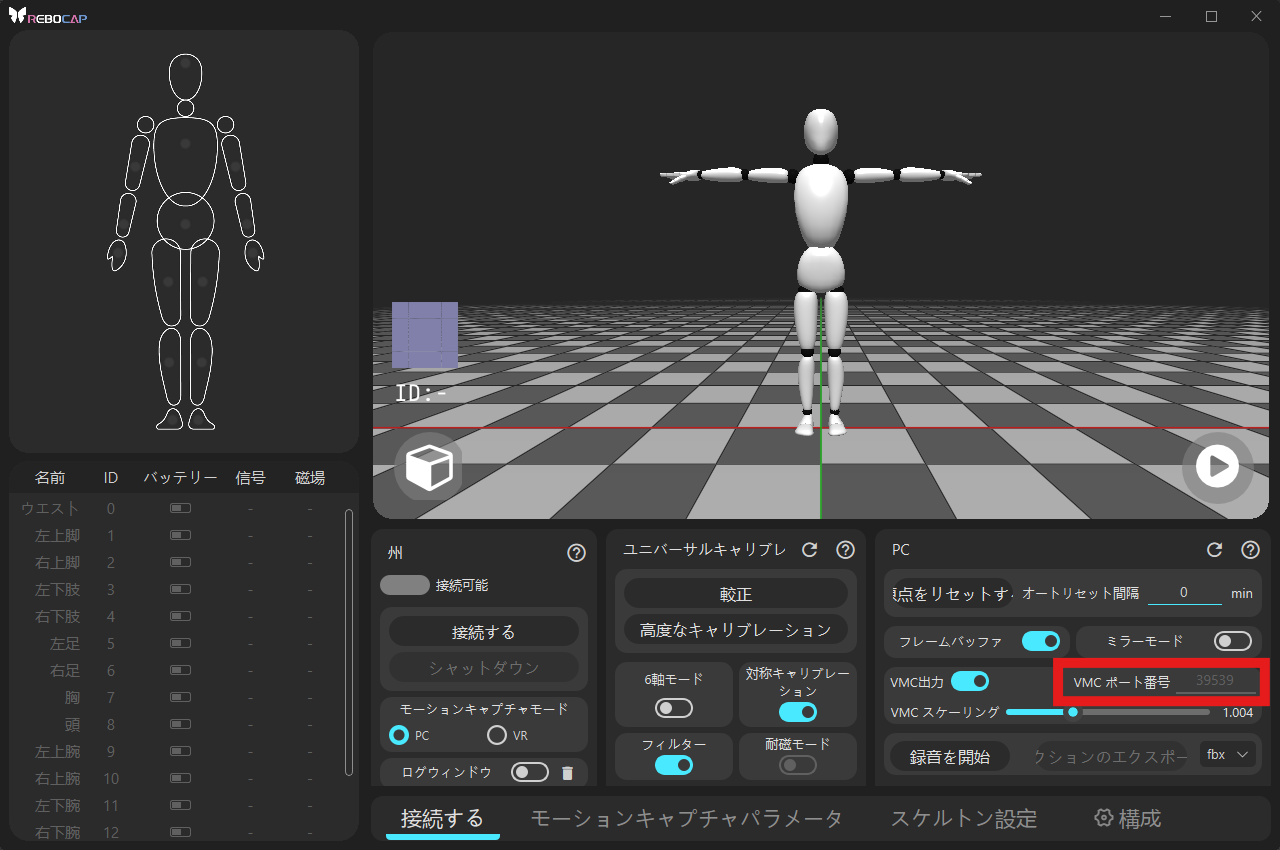The width and height of the screenshot is (1280, 850).
Task: Click the 名前 column header
Action: [x=50, y=478]
